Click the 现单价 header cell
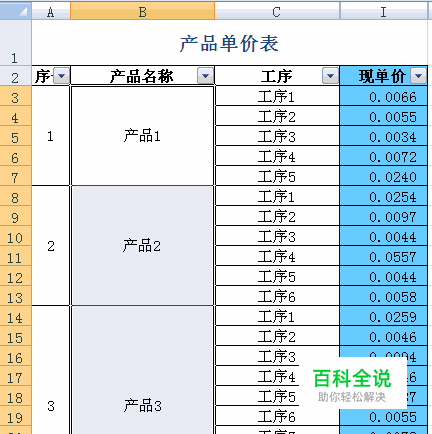Image resolution: width=432 pixels, height=434 pixels. coord(383,76)
